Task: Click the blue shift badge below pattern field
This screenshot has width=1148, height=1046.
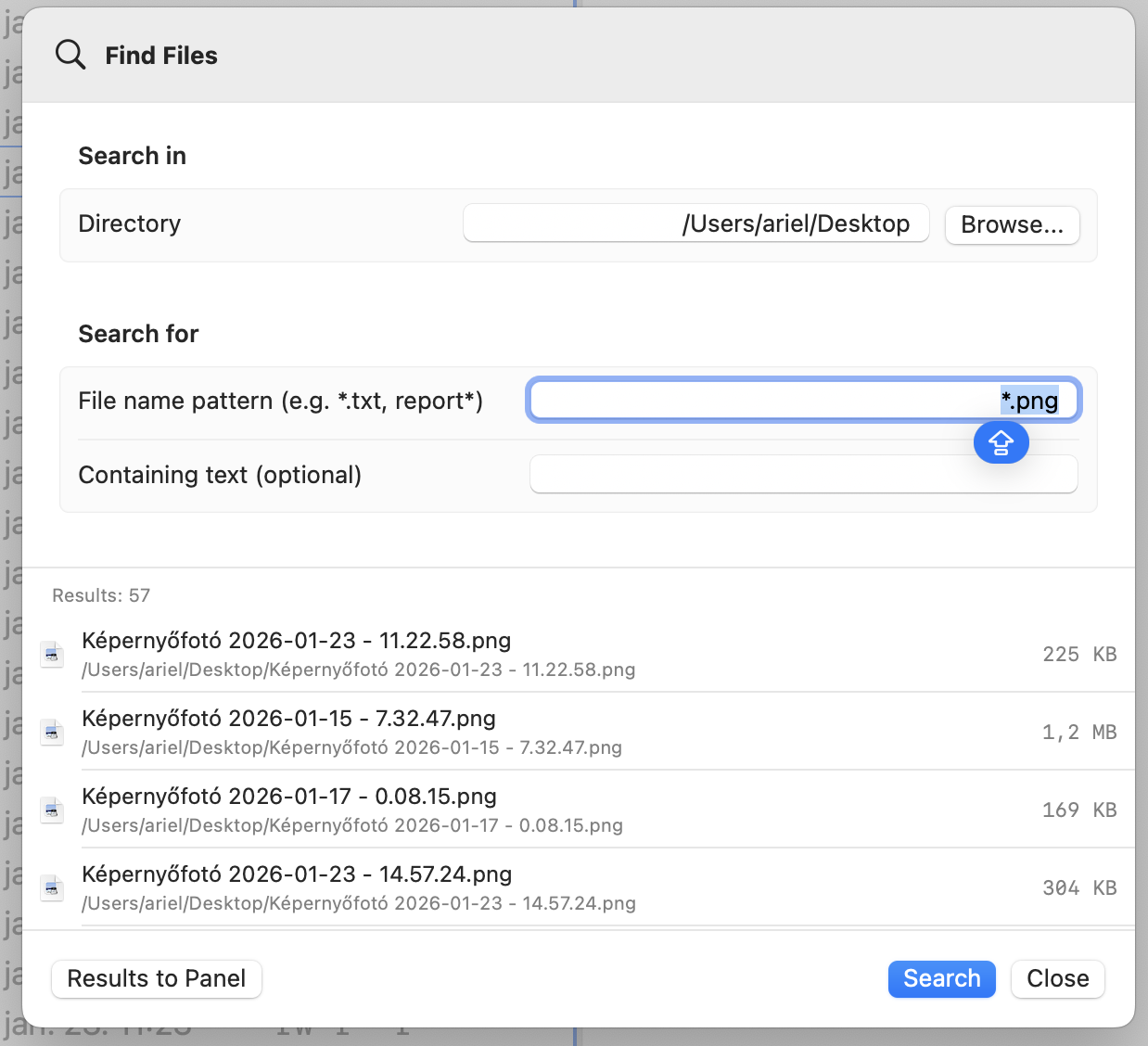Action: [x=1001, y=442]
